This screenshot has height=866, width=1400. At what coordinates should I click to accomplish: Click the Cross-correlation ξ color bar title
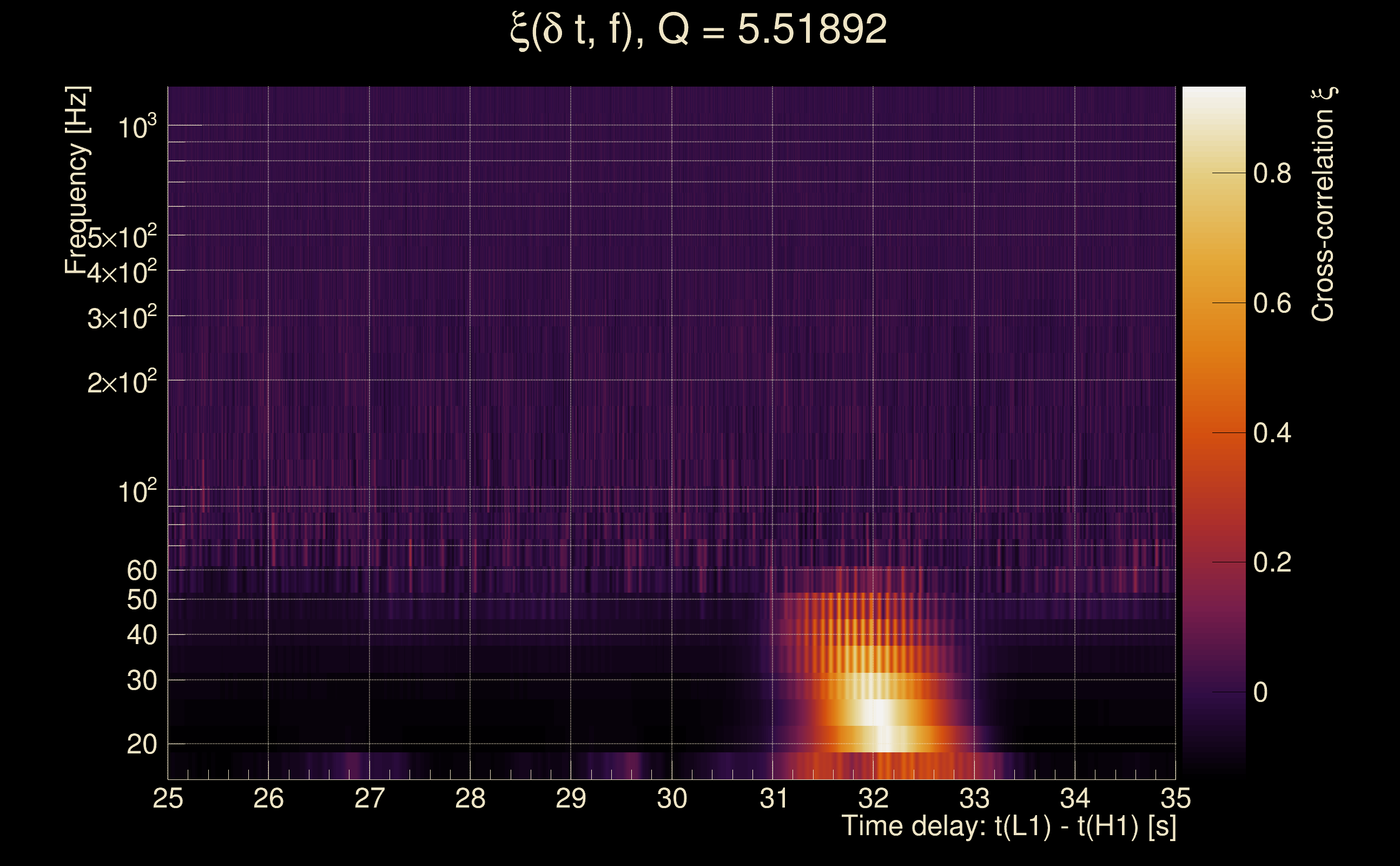[x=1324, y=205]
